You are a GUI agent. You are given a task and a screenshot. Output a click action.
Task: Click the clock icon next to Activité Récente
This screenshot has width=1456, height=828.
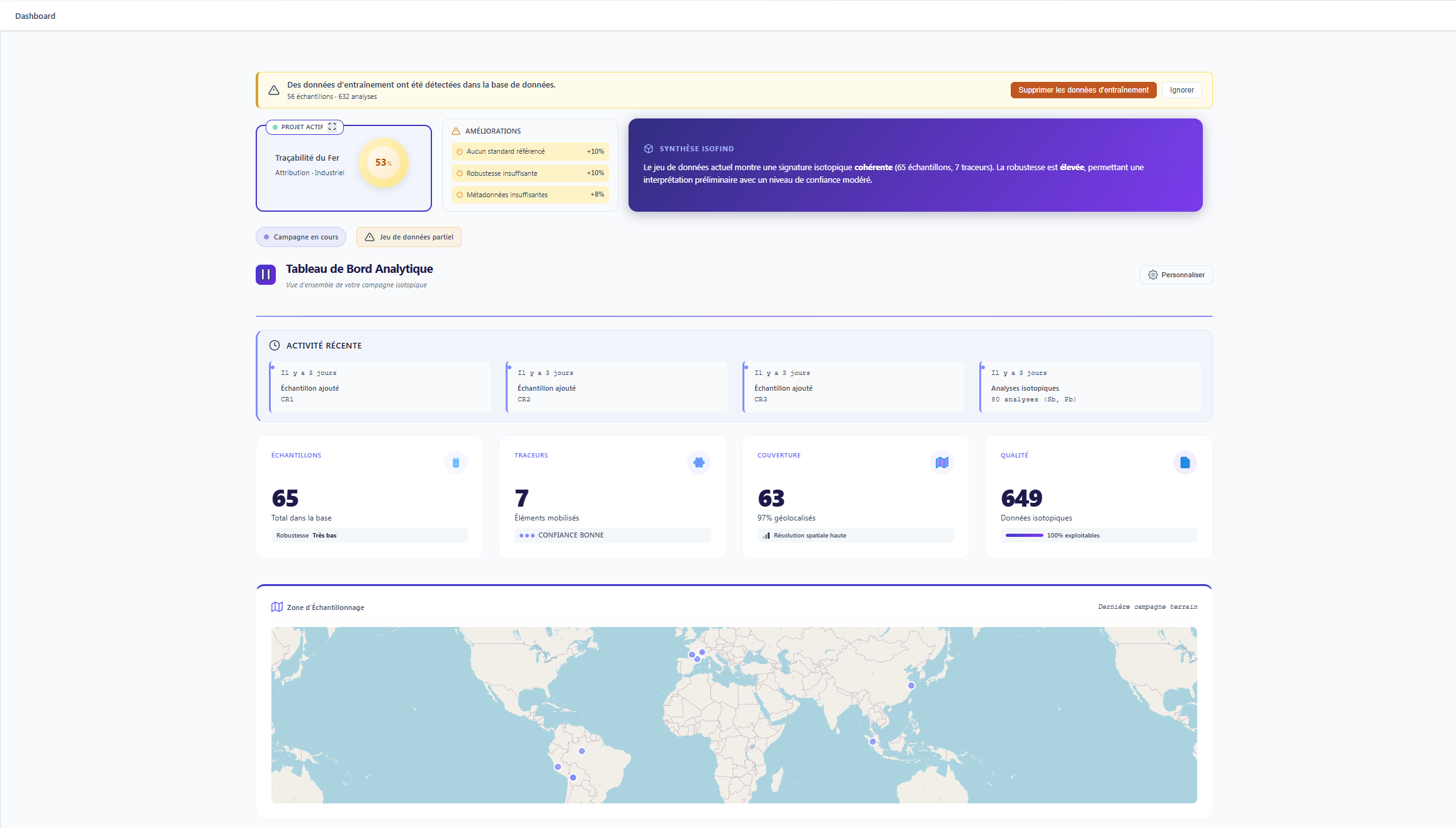tap(273, 345)
